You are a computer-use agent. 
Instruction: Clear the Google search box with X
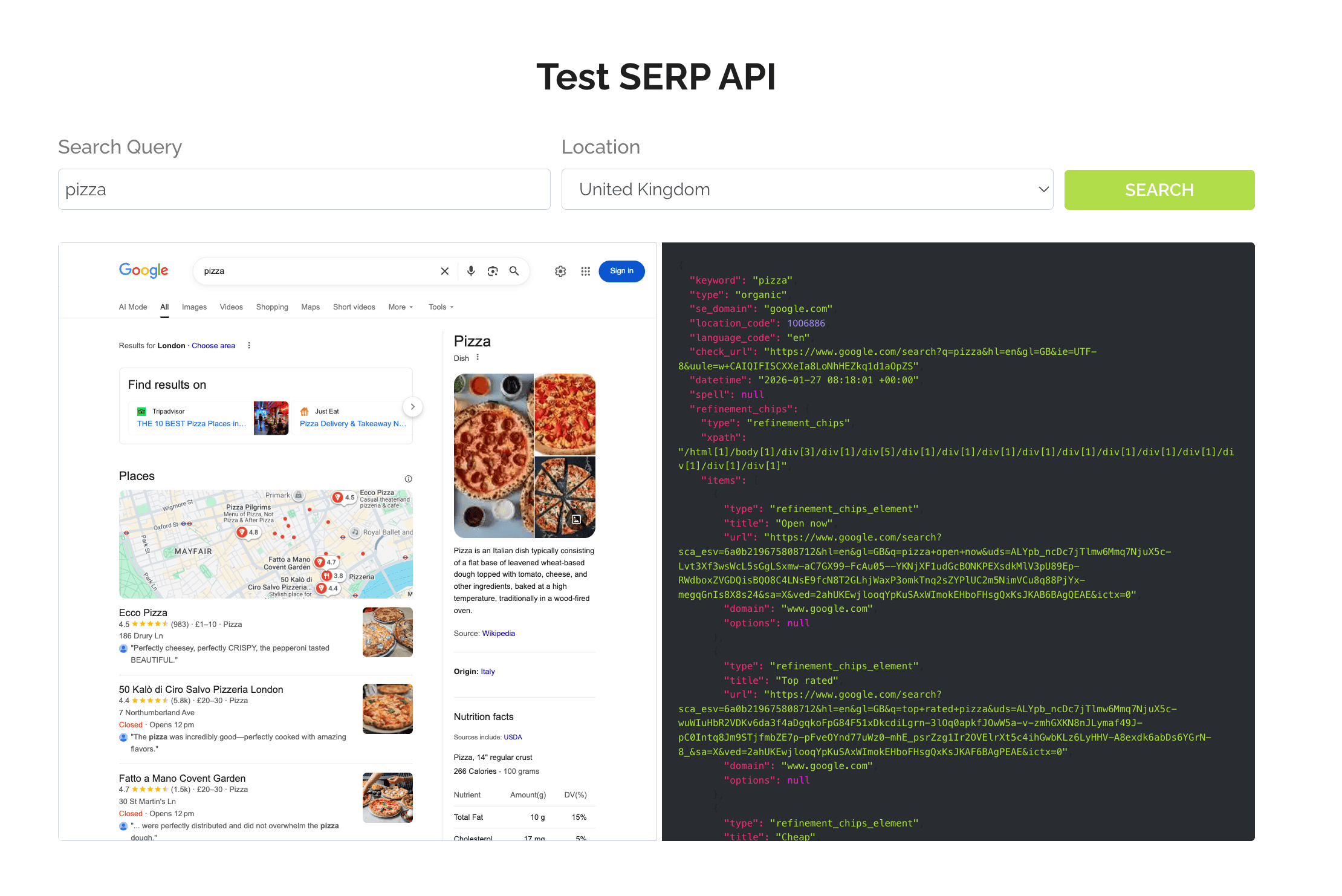(x=445, y=271)
